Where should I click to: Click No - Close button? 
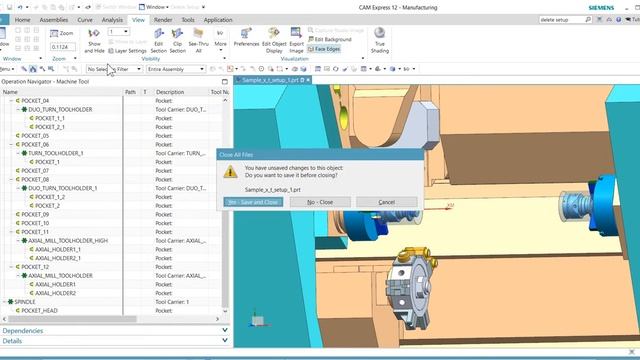coord(320,202)
